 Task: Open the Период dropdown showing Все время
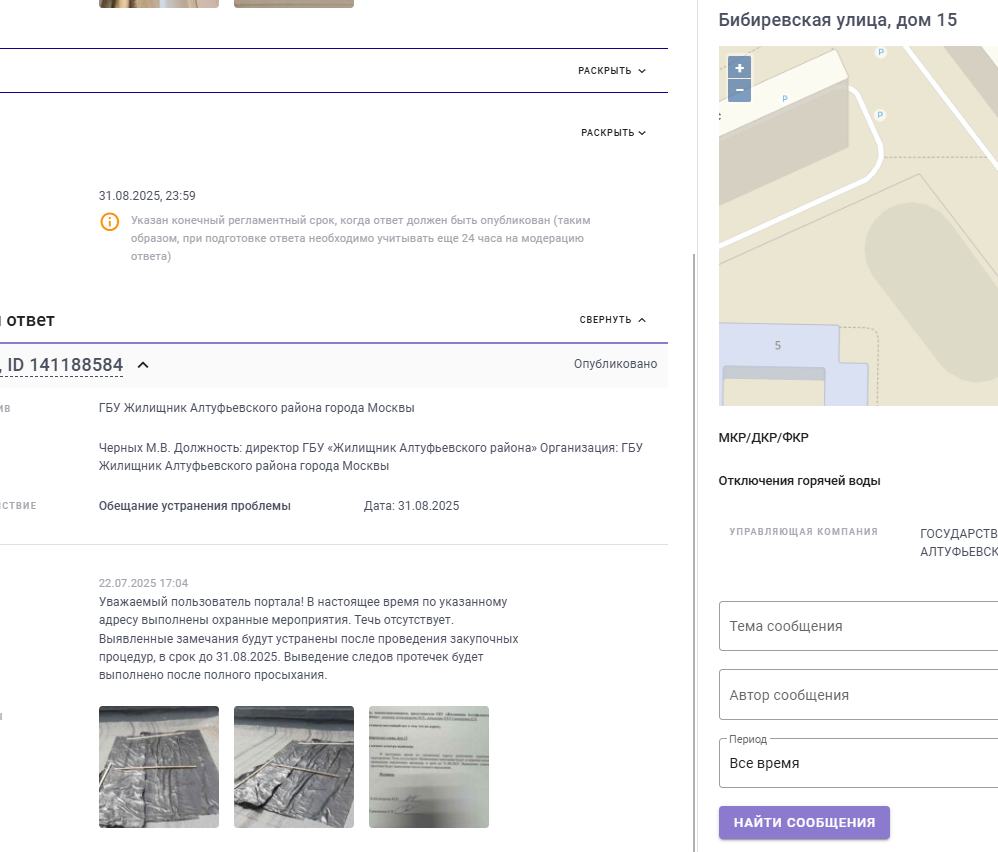coord(858,763)
